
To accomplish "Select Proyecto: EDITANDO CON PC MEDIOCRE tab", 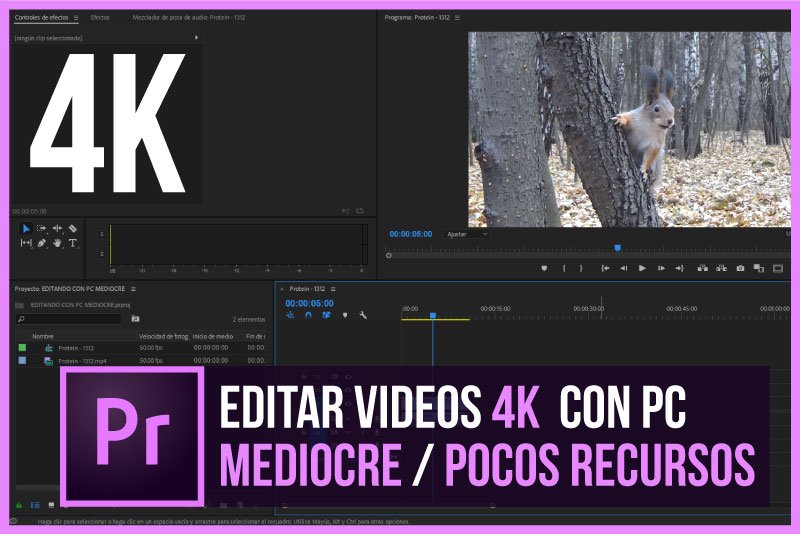I will [x=69, y=289].
